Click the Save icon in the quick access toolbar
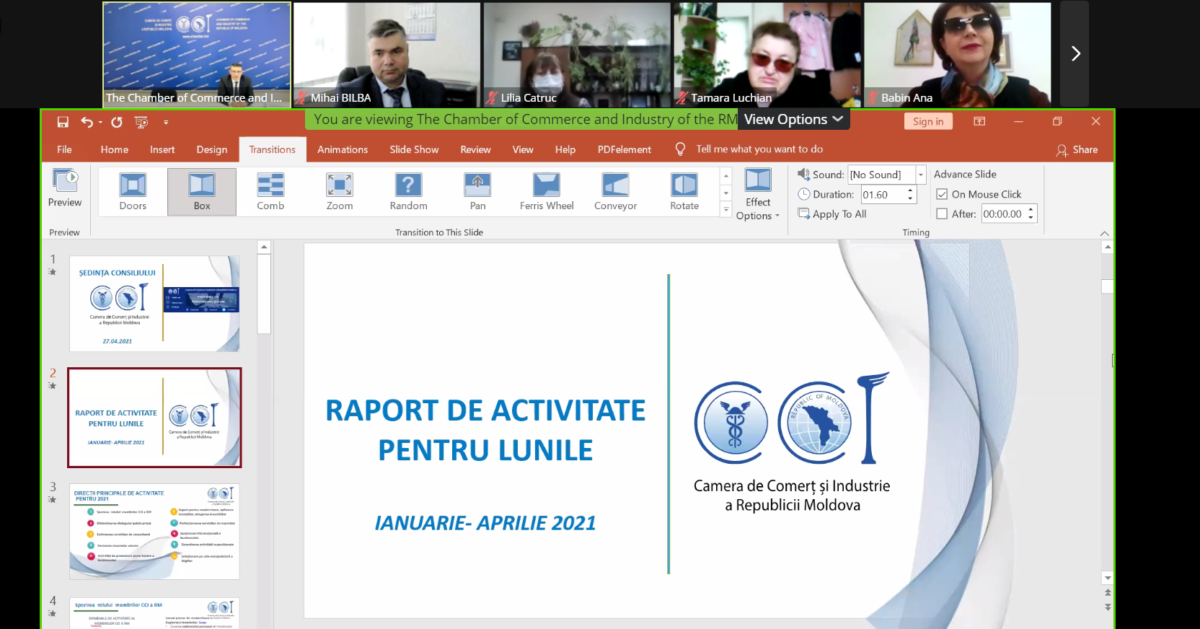Screen dimensions: 1200x629 [x=63, y=122]
